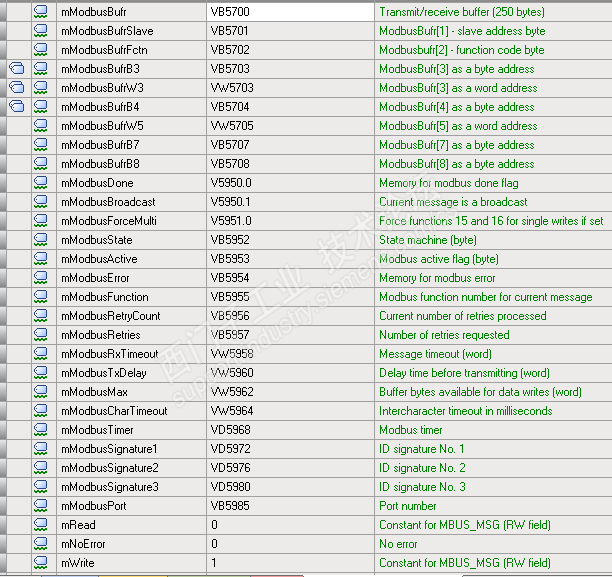Select the mNoError symbol name
The height and width of the screenshot is (577, 612).
[x=83, y=544]
